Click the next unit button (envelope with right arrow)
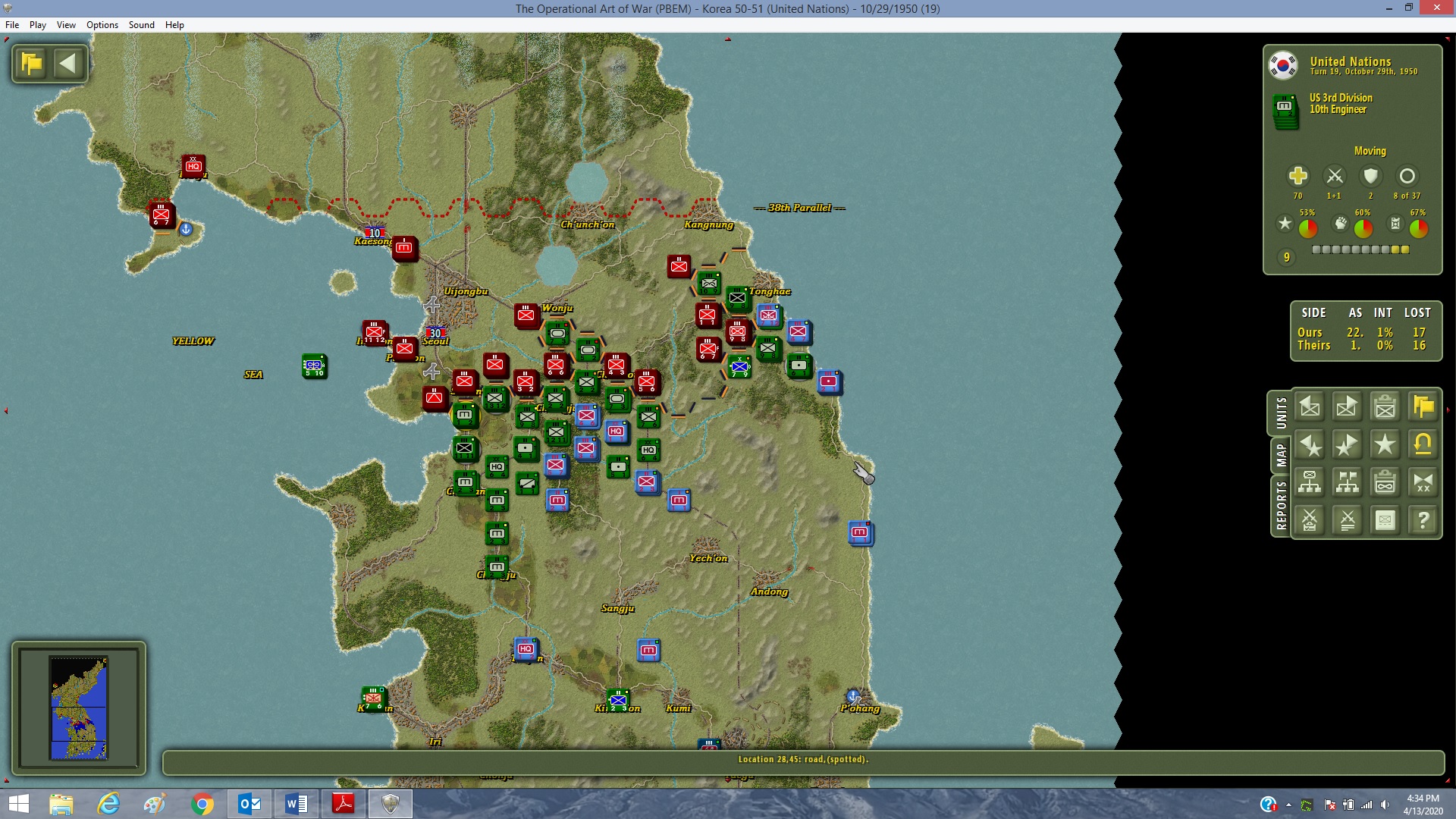The height and width of the screenshot is (819, 1456). (x=1348, y=407)
